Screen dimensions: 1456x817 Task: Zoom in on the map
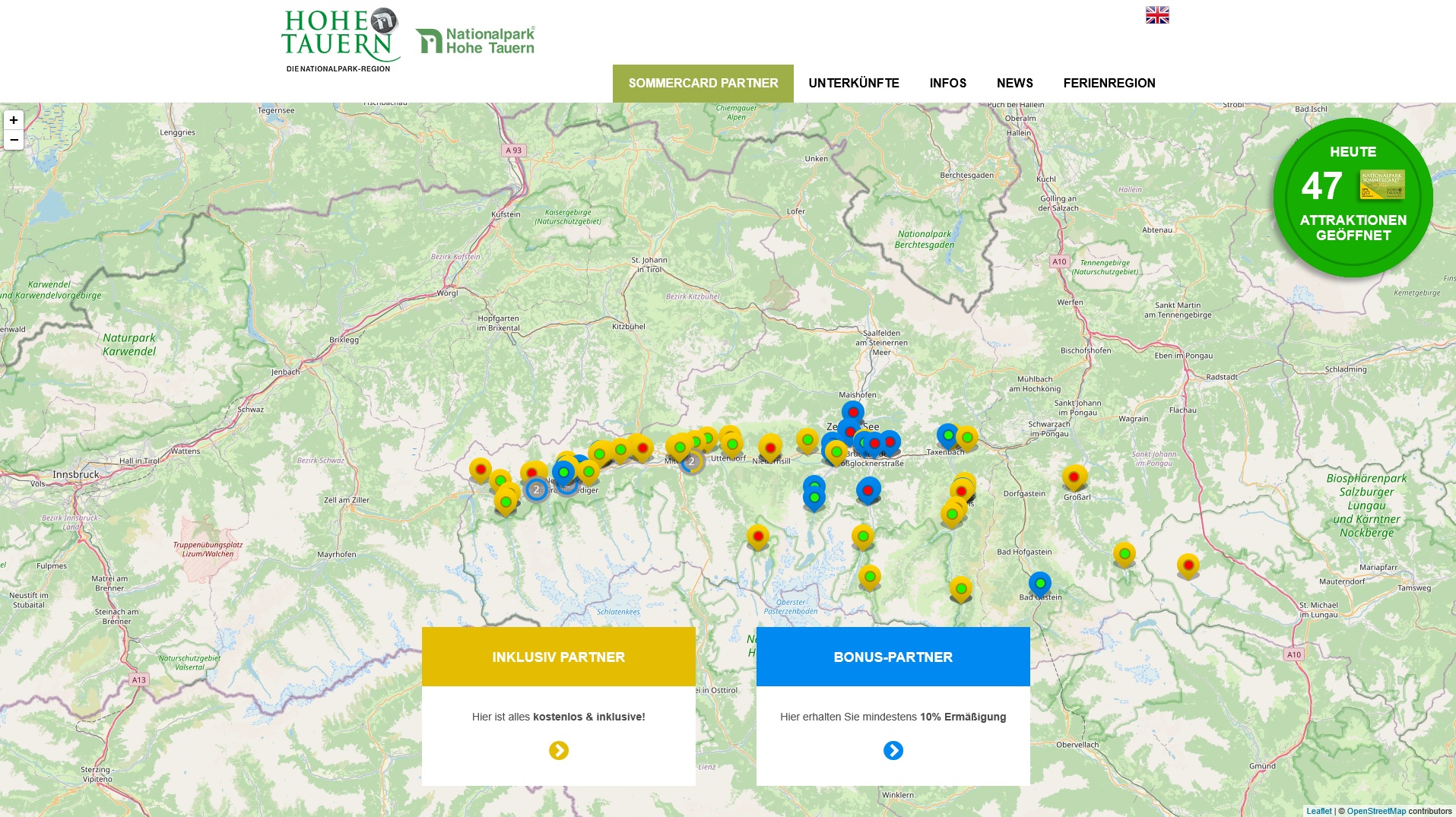tap(14, 120)
